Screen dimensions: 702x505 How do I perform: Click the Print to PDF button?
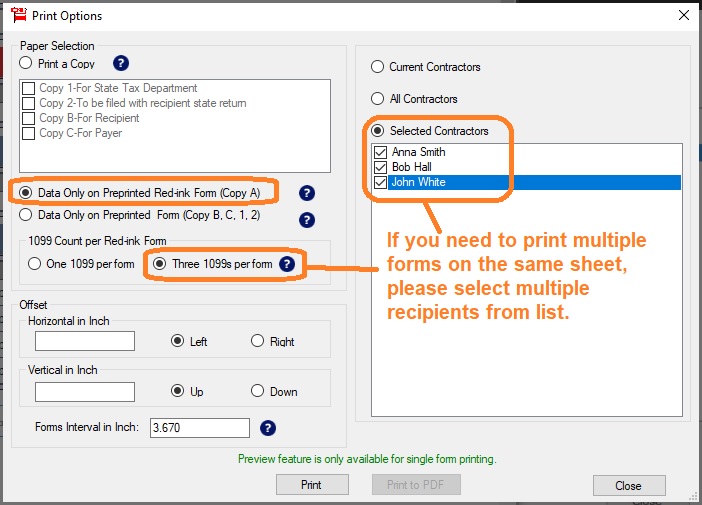pyautogui.click(x=416, y=485)
